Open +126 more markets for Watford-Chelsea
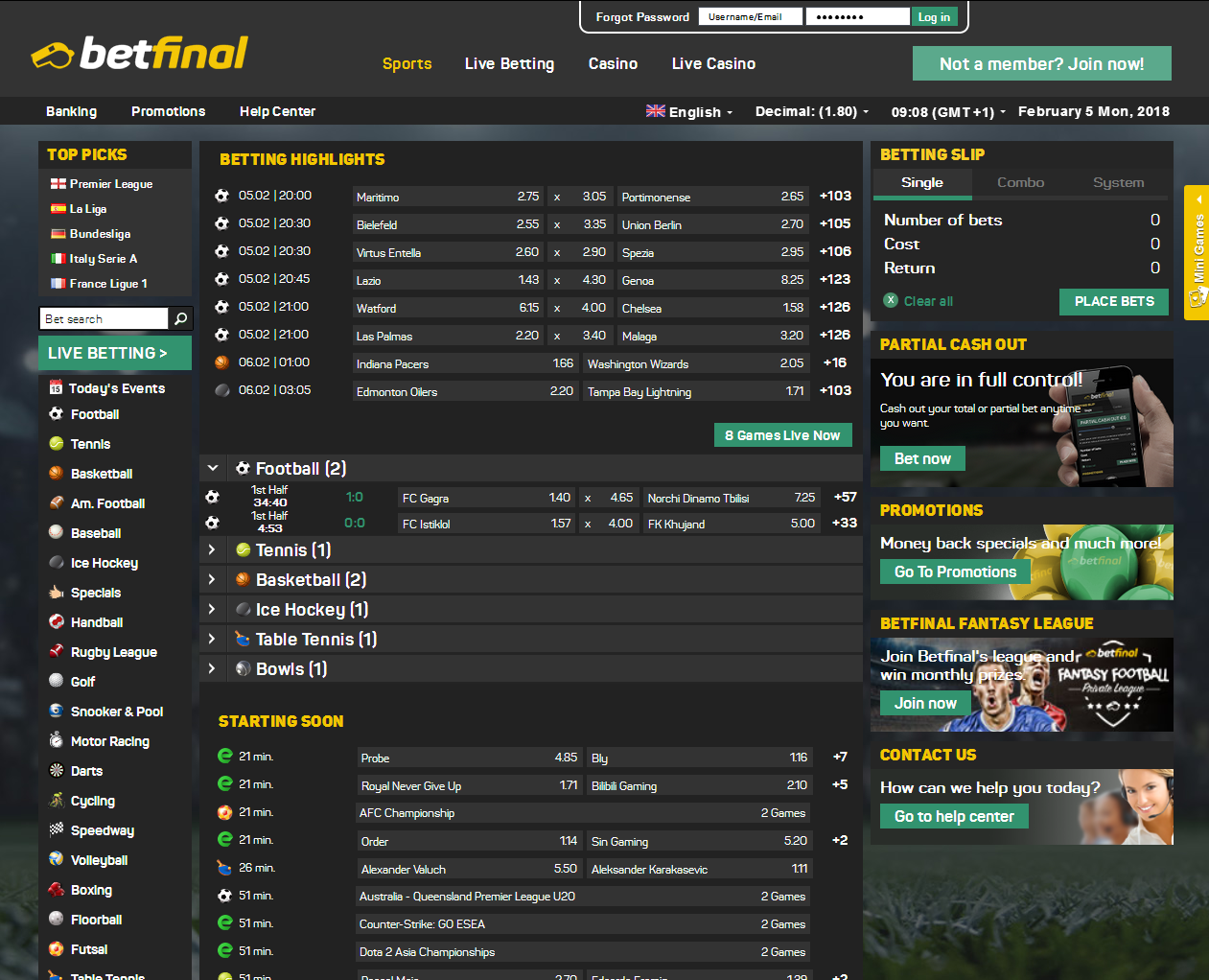Screen dimensions: 1209x980 835,307
